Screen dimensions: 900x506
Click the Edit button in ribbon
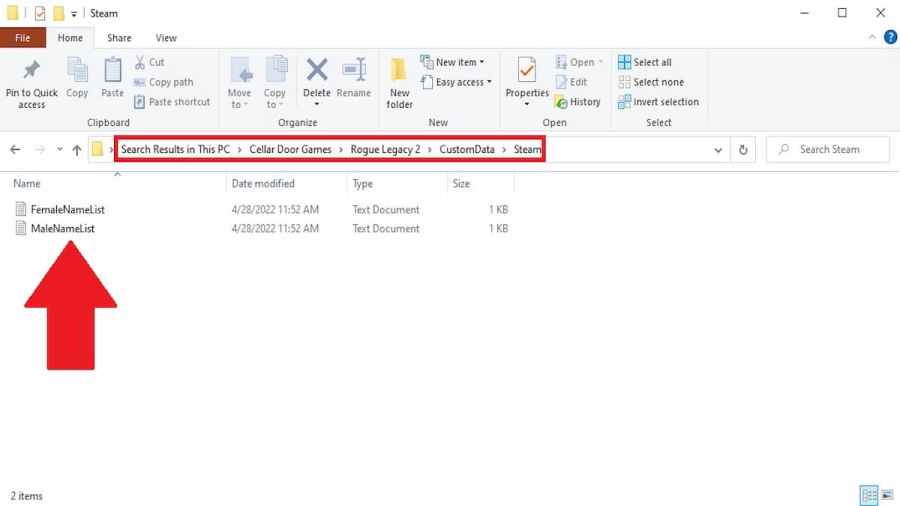click(x=571, y=82)
